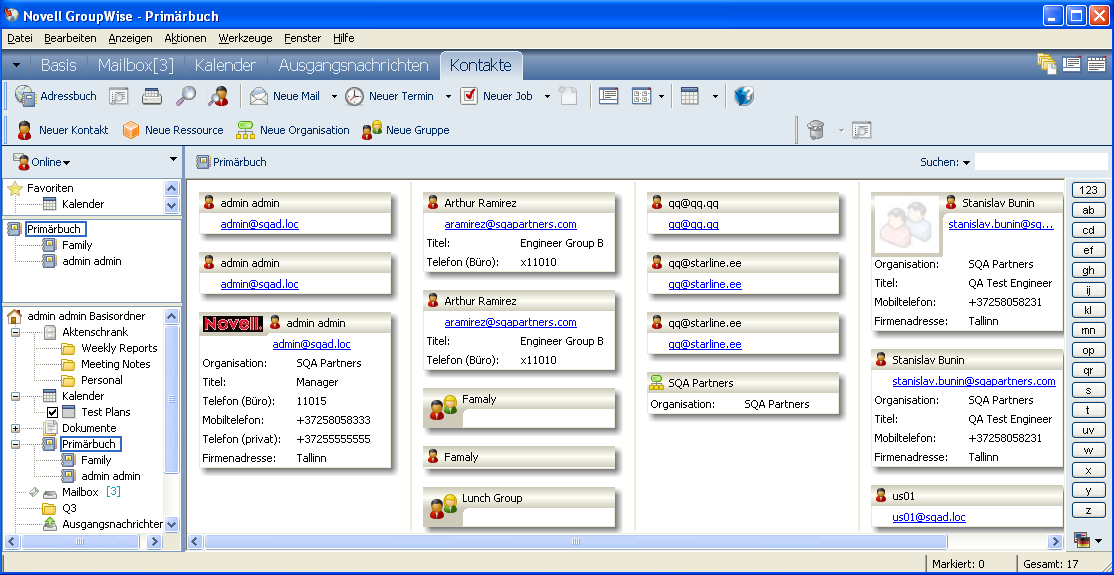The image size is (1114, 575).
Task: Open the us01@sqad.loc email link
Action: 929,517
